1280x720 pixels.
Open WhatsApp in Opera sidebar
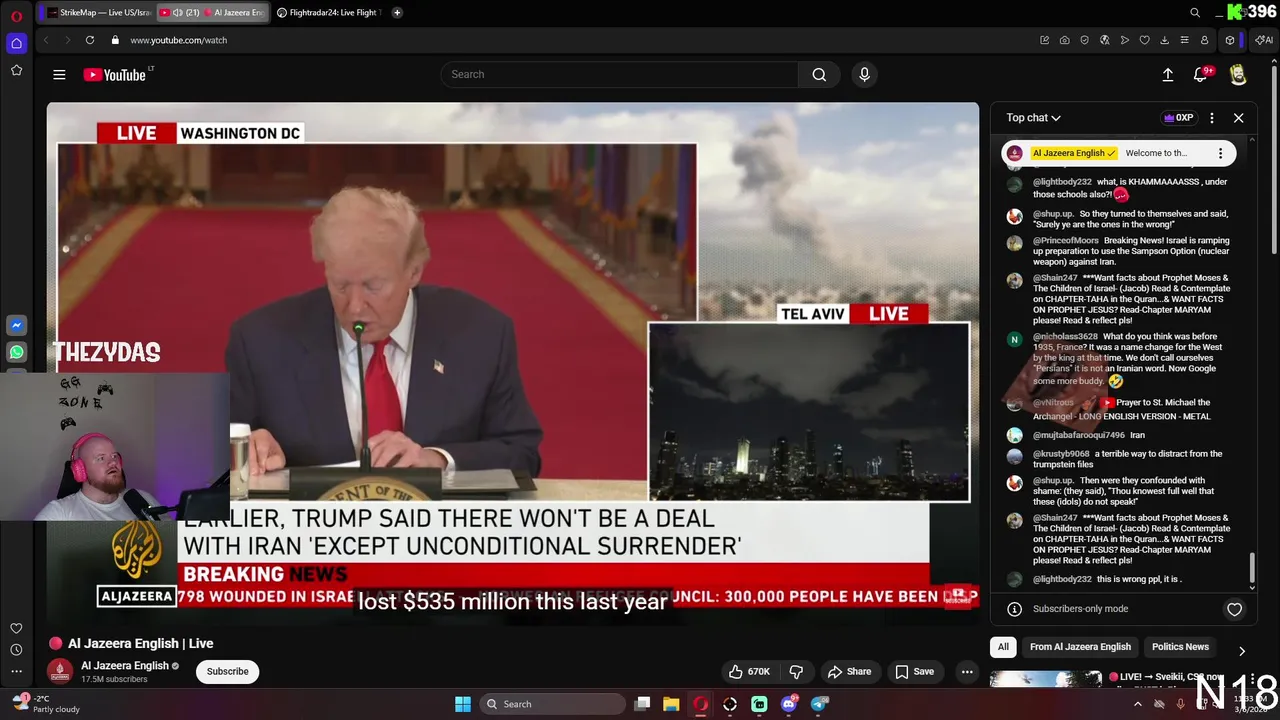(16, 352)
